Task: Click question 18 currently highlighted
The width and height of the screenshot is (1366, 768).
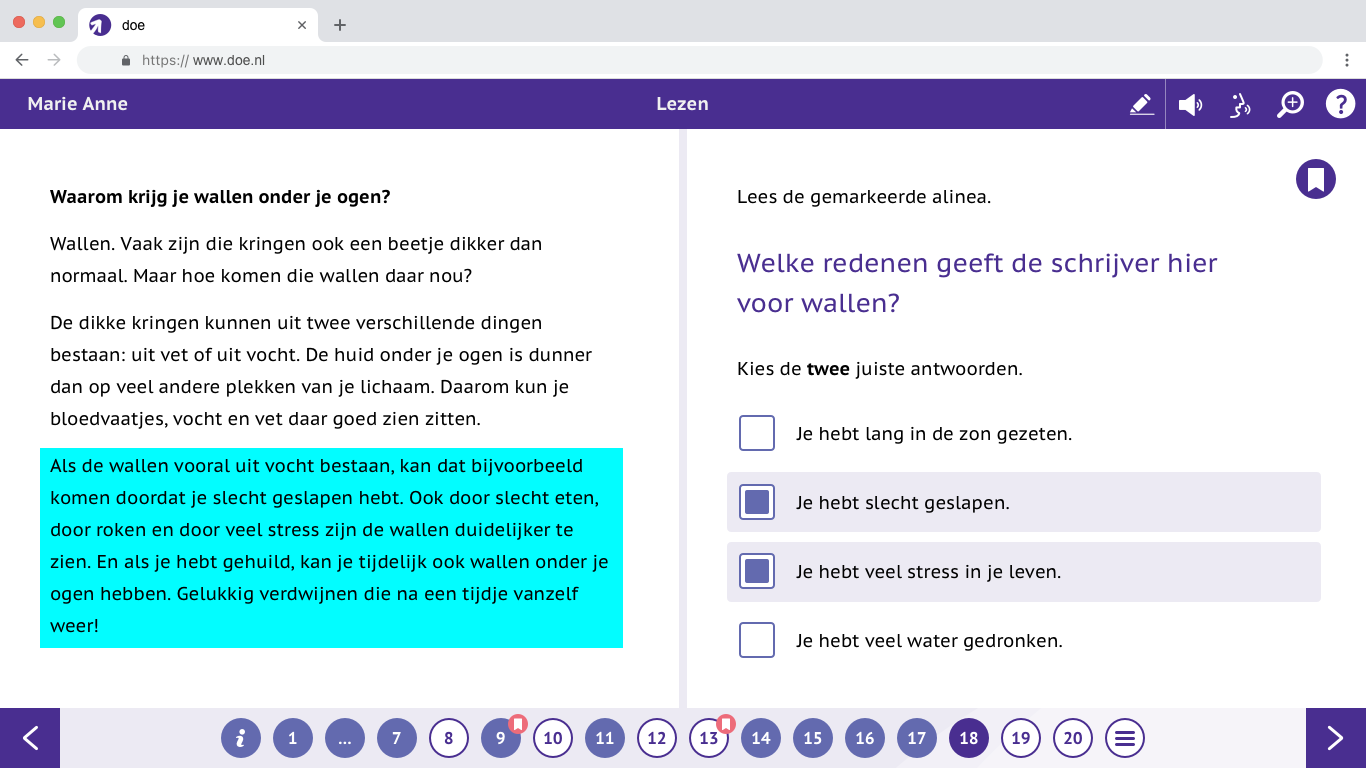Action: coord(968,737)
